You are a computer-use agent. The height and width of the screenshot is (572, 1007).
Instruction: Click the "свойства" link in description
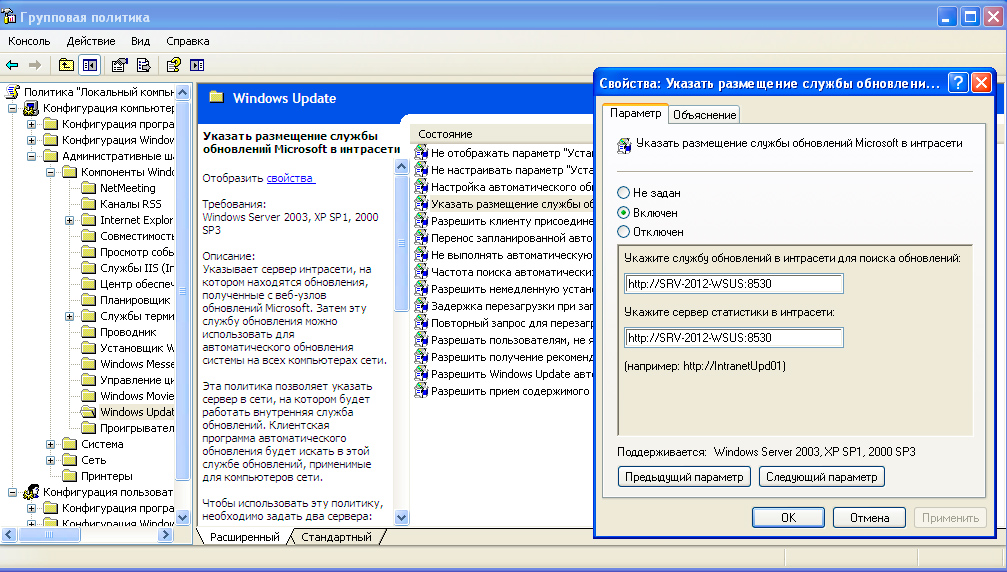pos(290,178)
